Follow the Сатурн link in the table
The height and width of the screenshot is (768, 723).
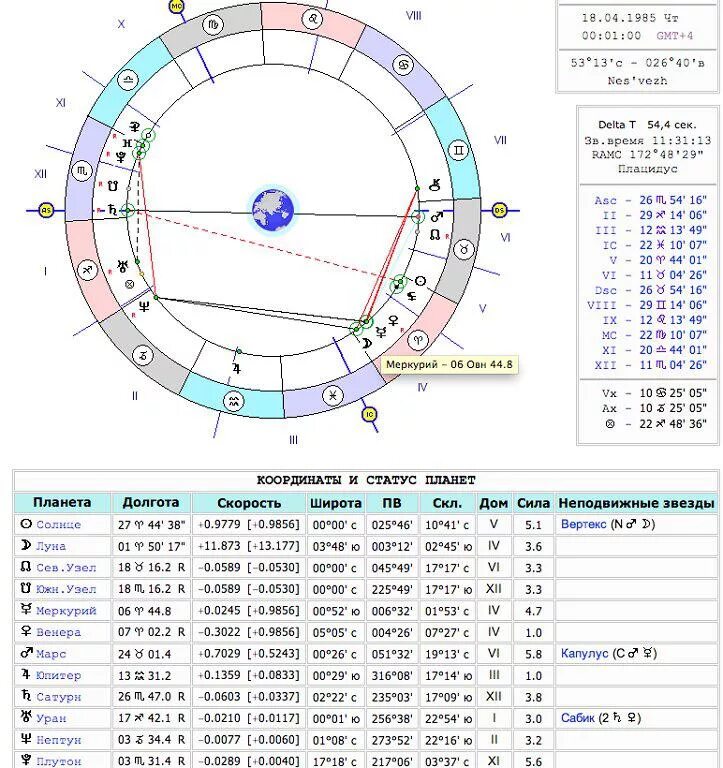[x=58, y=697]
